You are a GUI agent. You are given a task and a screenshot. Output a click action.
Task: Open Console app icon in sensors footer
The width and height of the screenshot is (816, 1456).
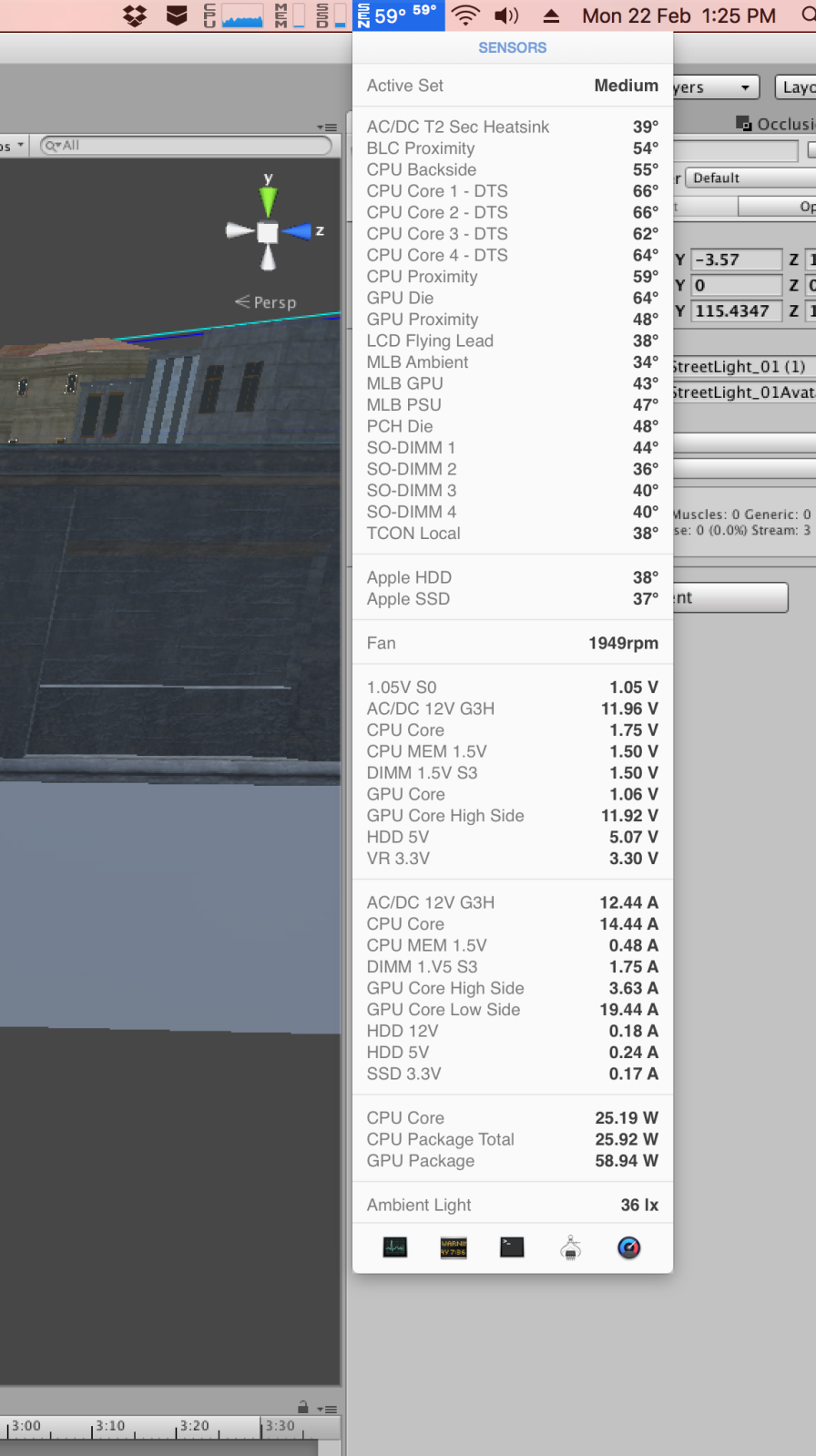tap(454, 1247)
